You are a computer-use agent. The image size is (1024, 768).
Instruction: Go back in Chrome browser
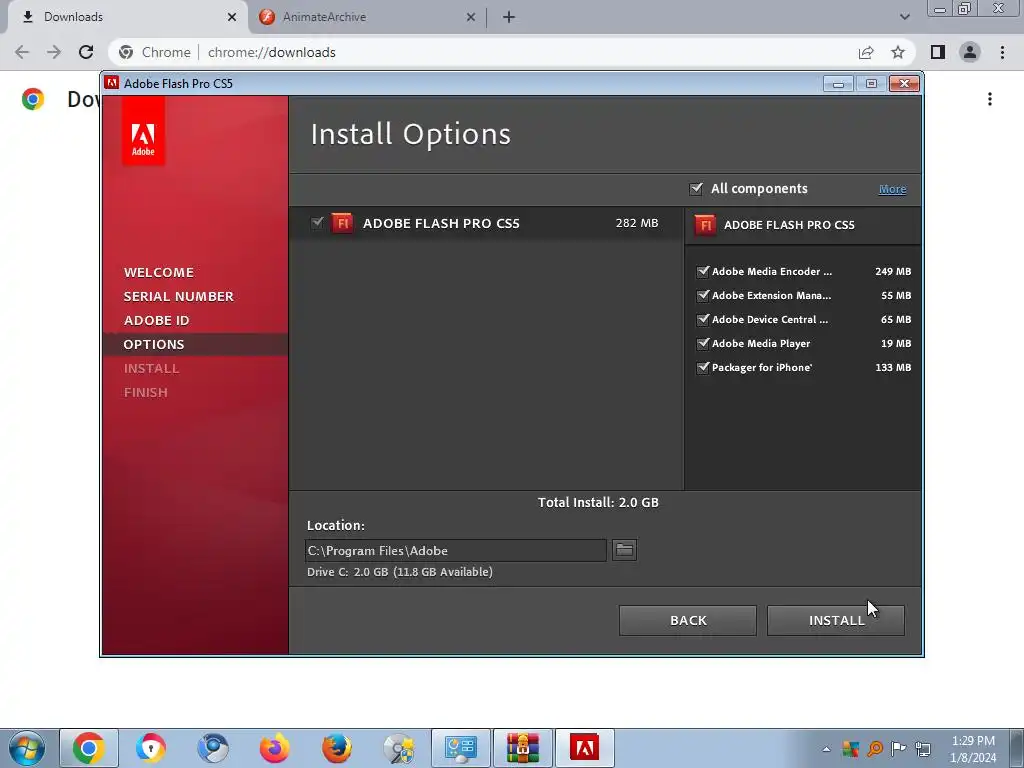click(x=22, y=52)
